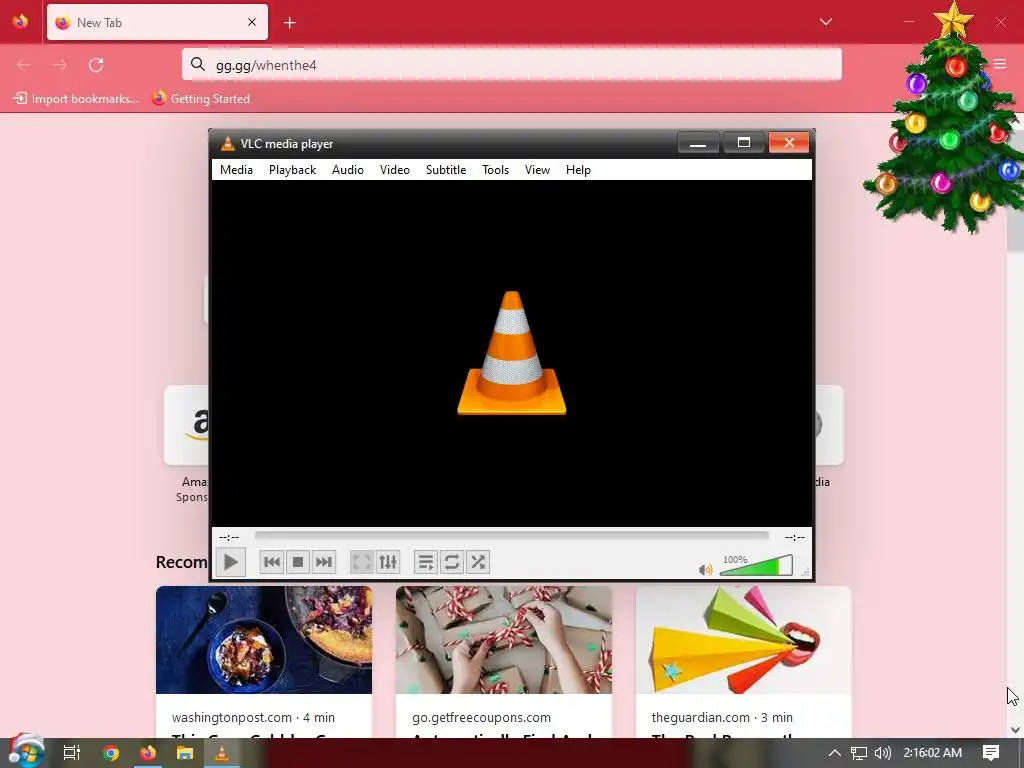Image resolution: width=1024 pixels, height=768 pixels.
Task: Close the New Tab tab
Action: 252,22
